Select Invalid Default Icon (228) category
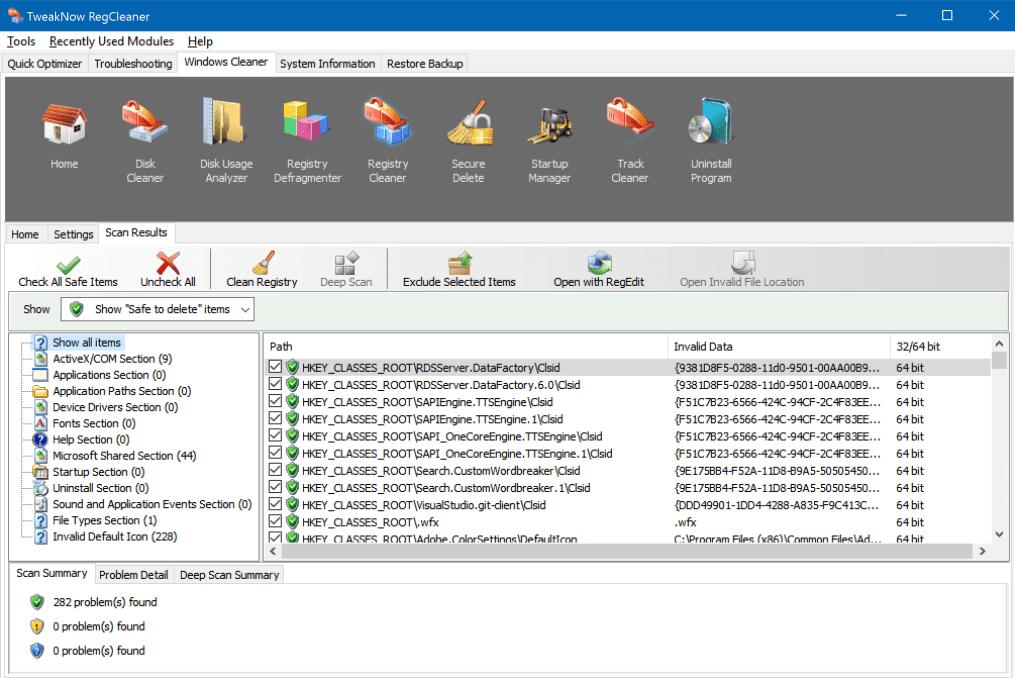 click(115, 537)
